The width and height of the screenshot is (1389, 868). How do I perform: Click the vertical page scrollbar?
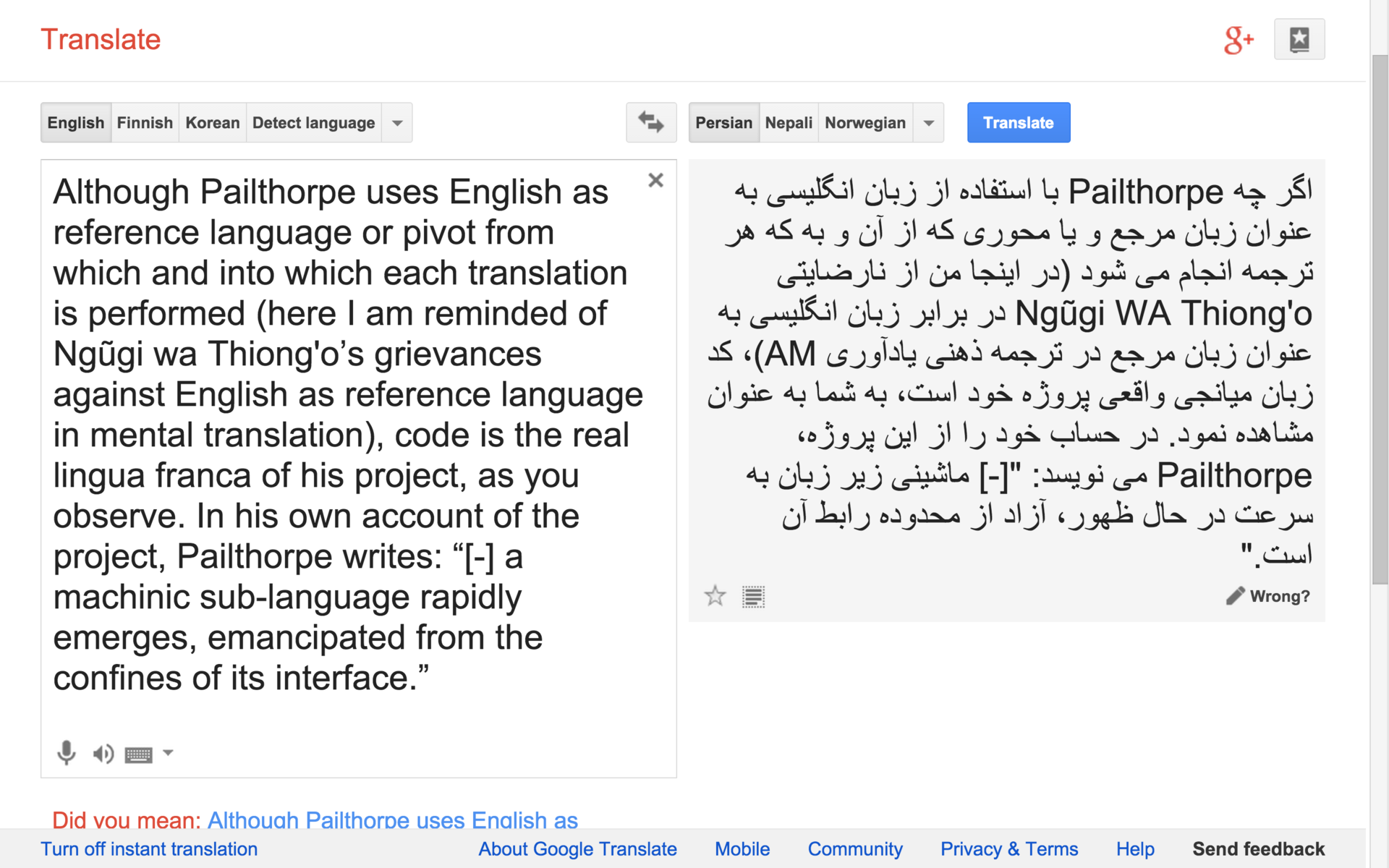pyautogui.click(x=1380, y=318)
